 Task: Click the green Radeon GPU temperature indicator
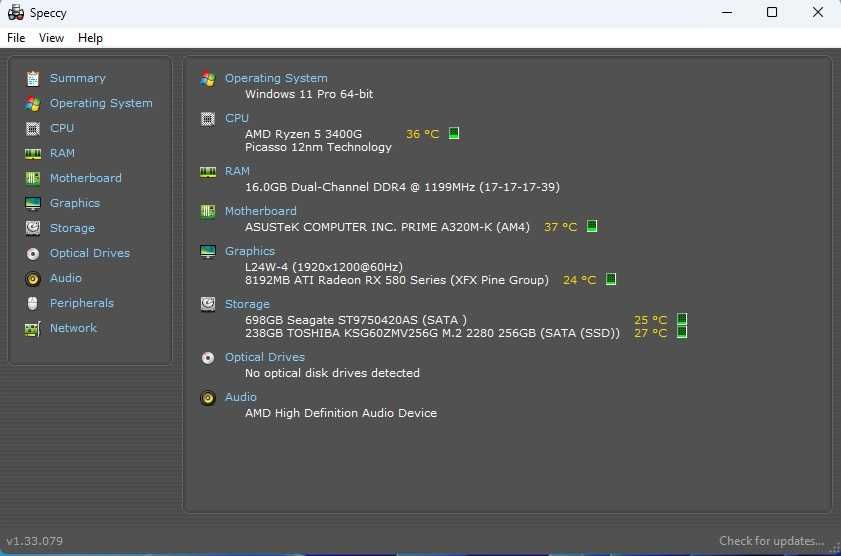point(610,279)
